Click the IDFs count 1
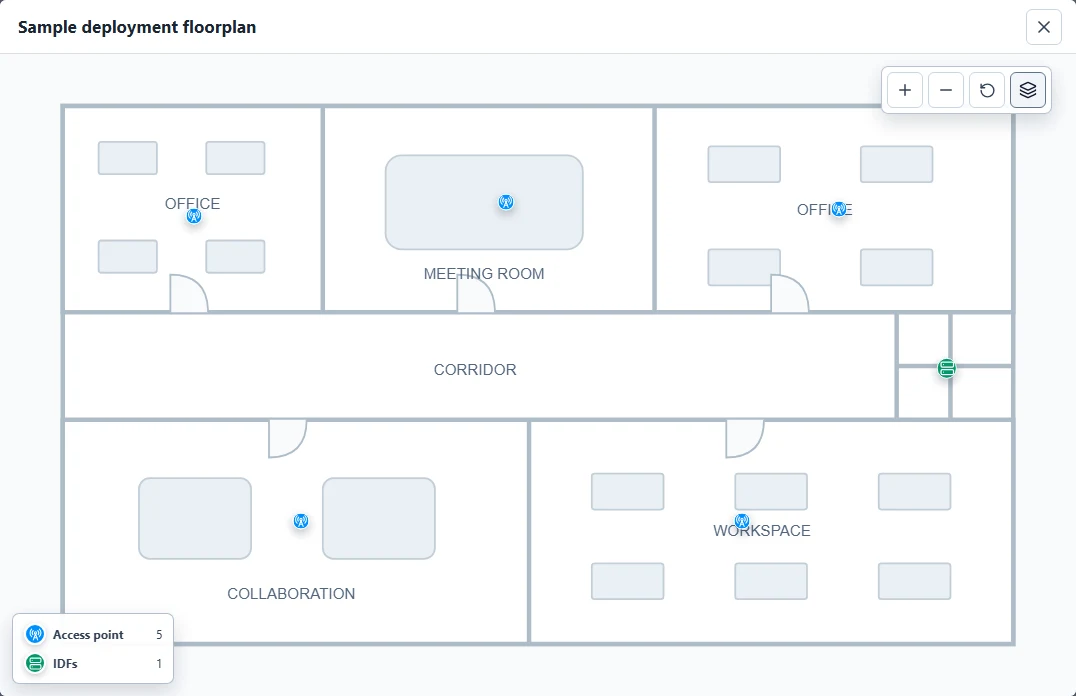 coord(159,664)
